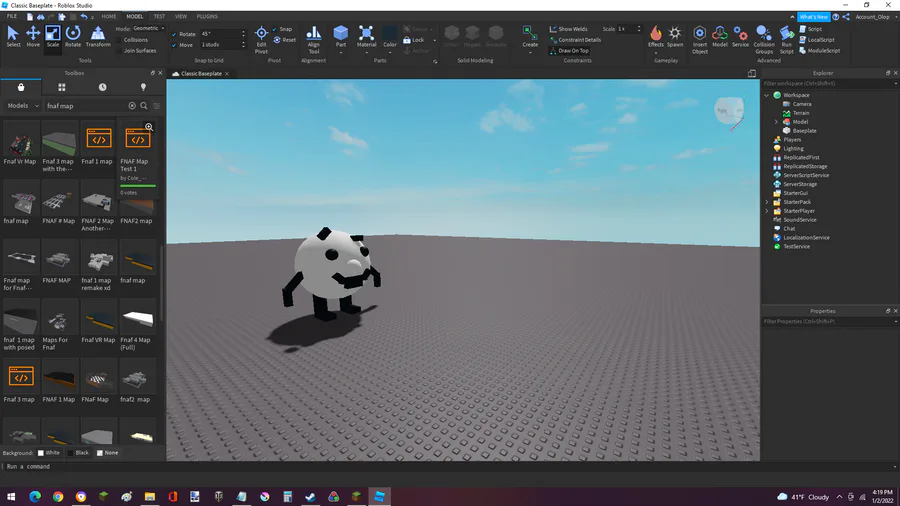900x506 pixels.
Task: Open the FILE menu
Action: pyautogui.click(x=11, y=17)
